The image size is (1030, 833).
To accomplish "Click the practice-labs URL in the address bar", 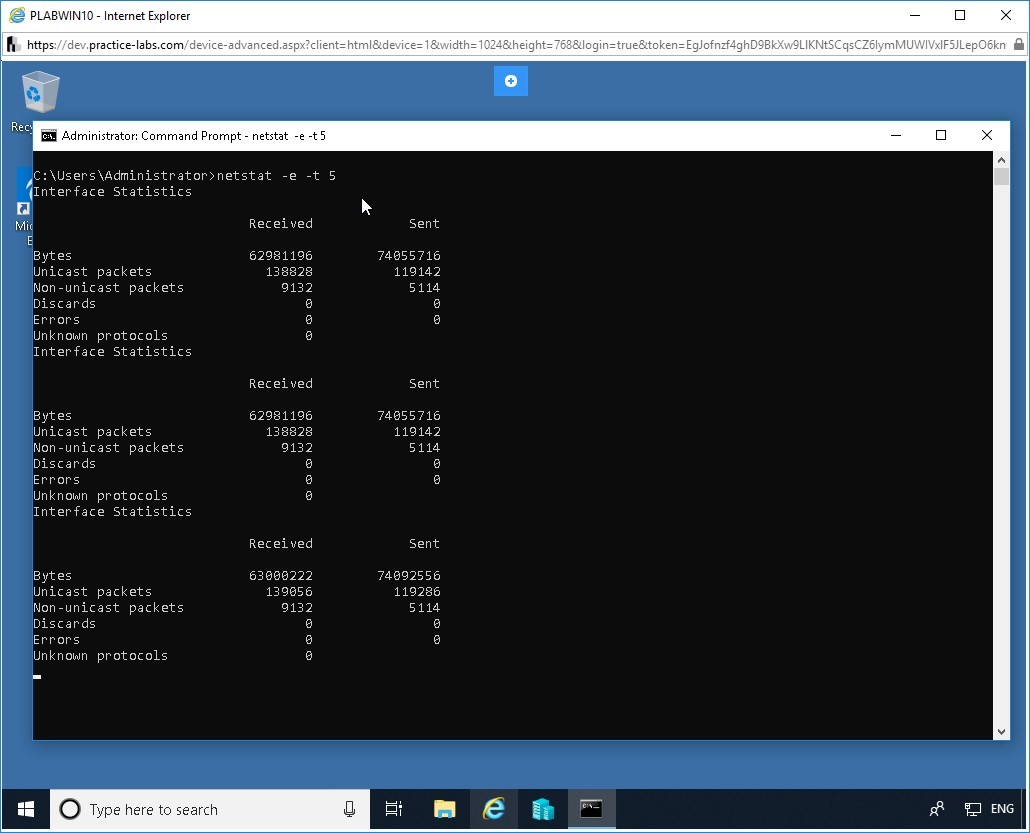I will [516, 45].
